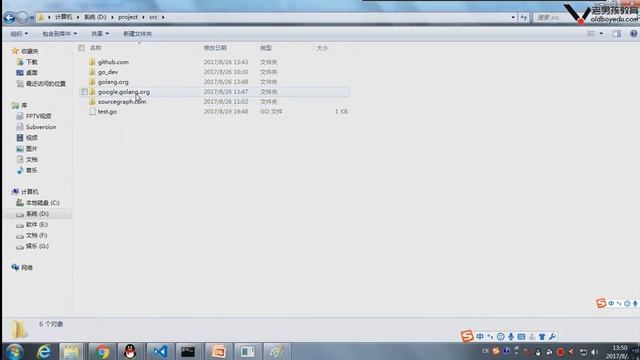Select the golang.org folder
Viewport: 640px width, 360px height.
[113, 82]
